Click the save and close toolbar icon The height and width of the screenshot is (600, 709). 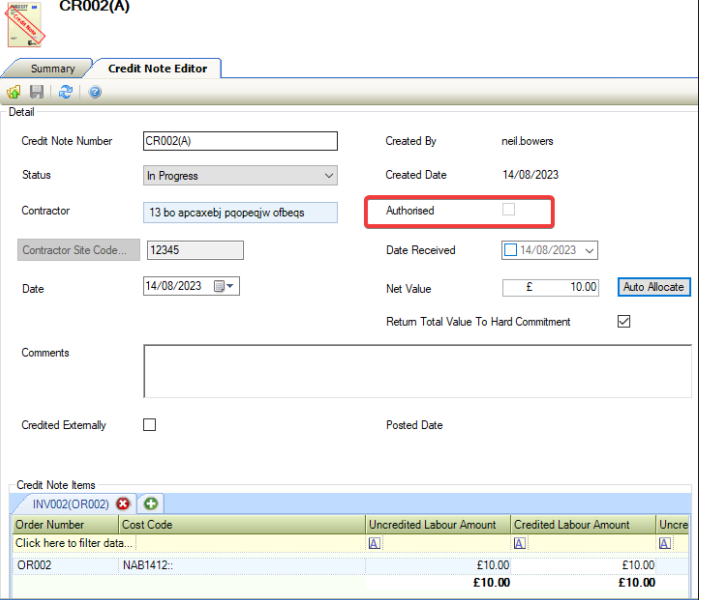point(14,92)
